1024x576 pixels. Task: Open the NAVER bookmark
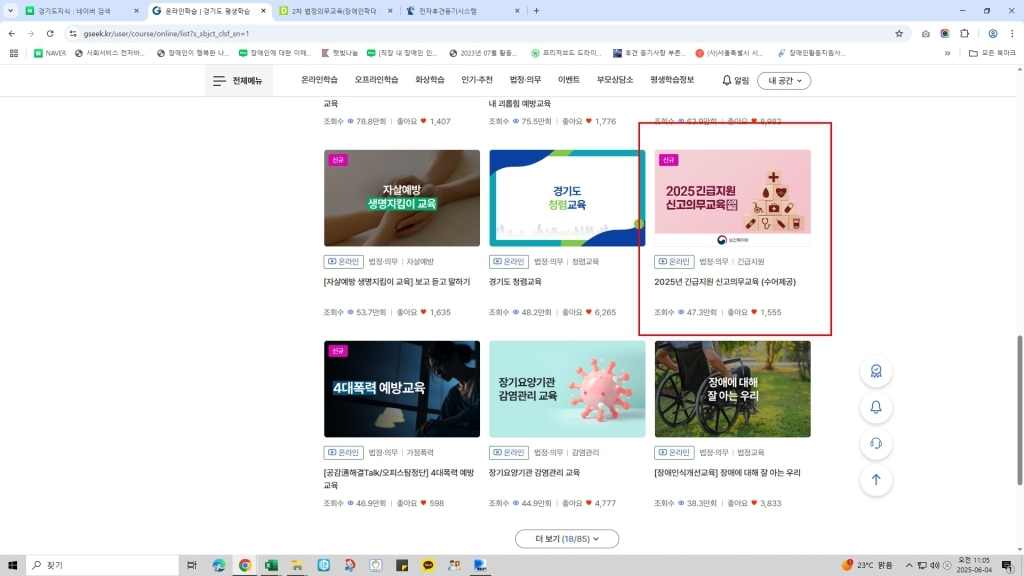(50, 53)
